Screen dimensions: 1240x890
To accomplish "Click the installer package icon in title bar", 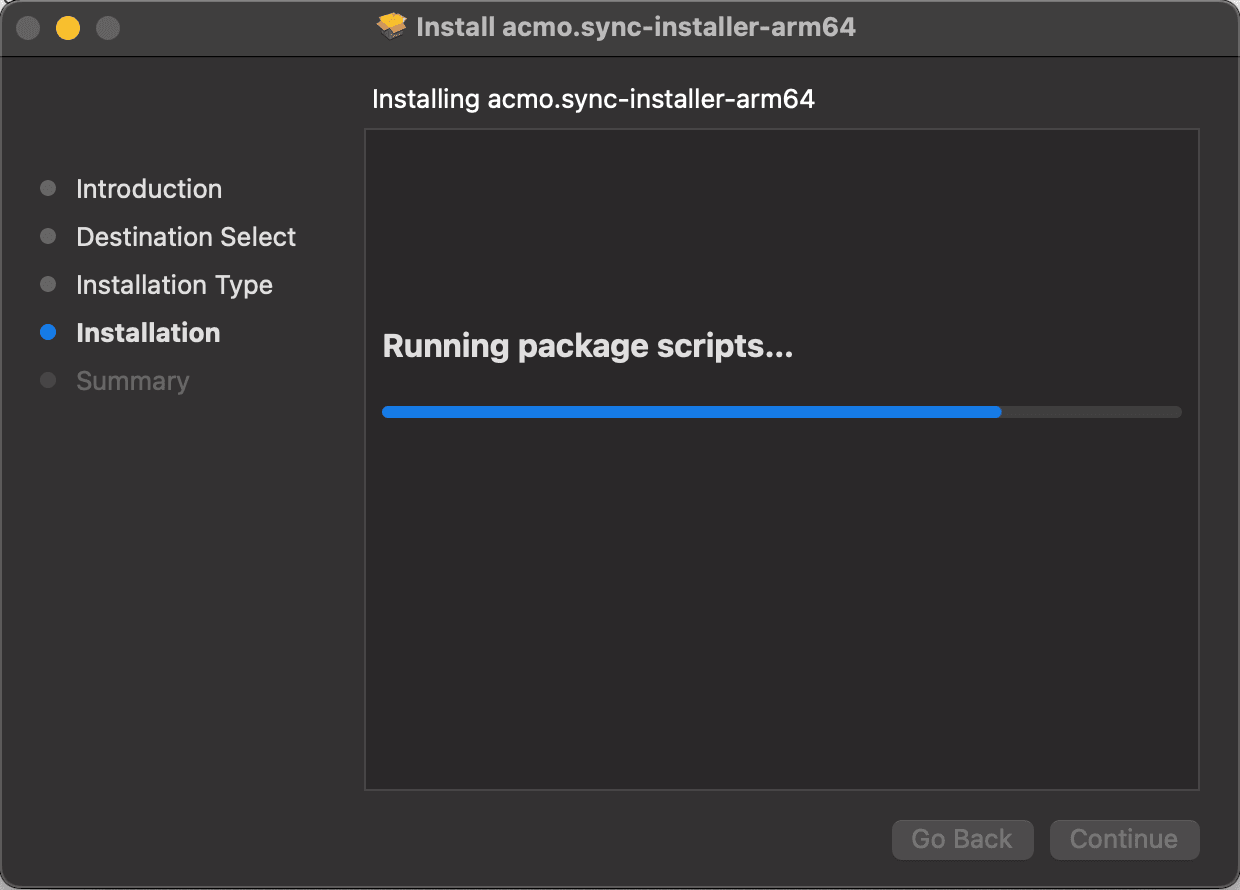I will pyautogui.click(x=391, y=27).
